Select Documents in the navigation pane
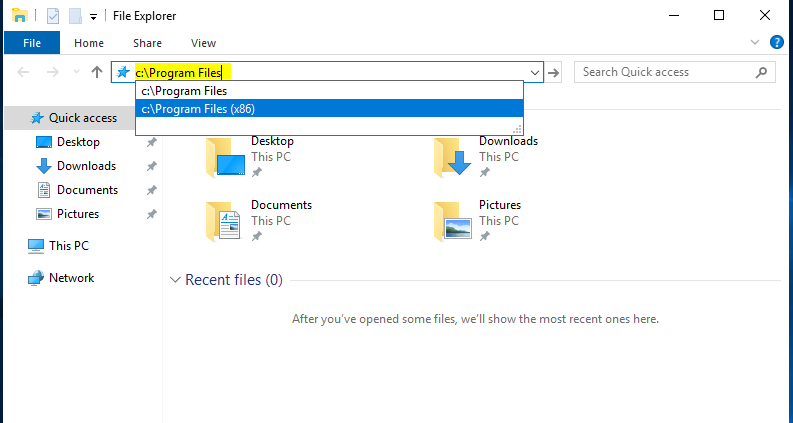The image size is (793, 423). pyautogui.click(x=87, y=190)
